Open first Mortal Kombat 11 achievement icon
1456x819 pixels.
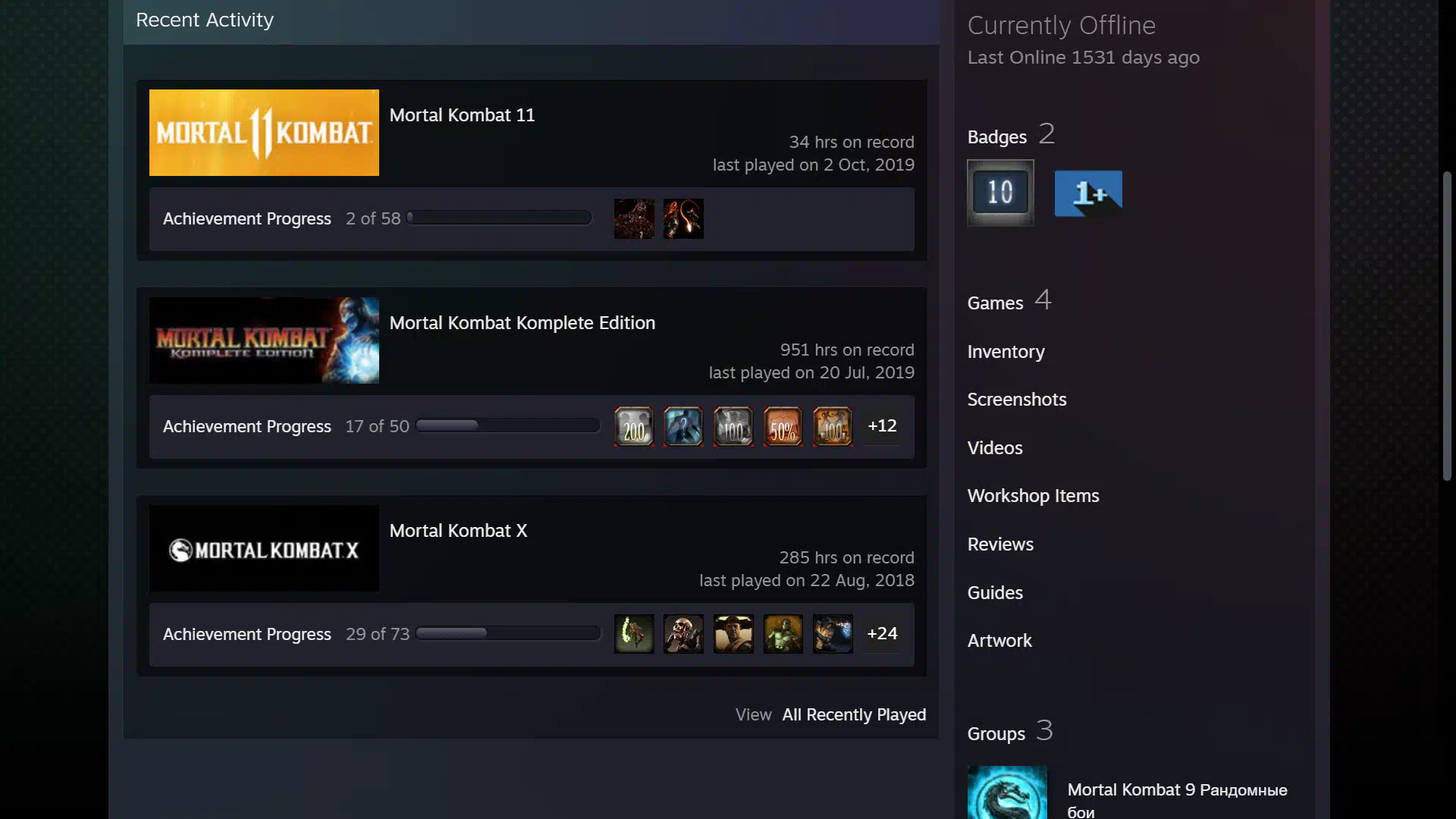pos(634,219)
